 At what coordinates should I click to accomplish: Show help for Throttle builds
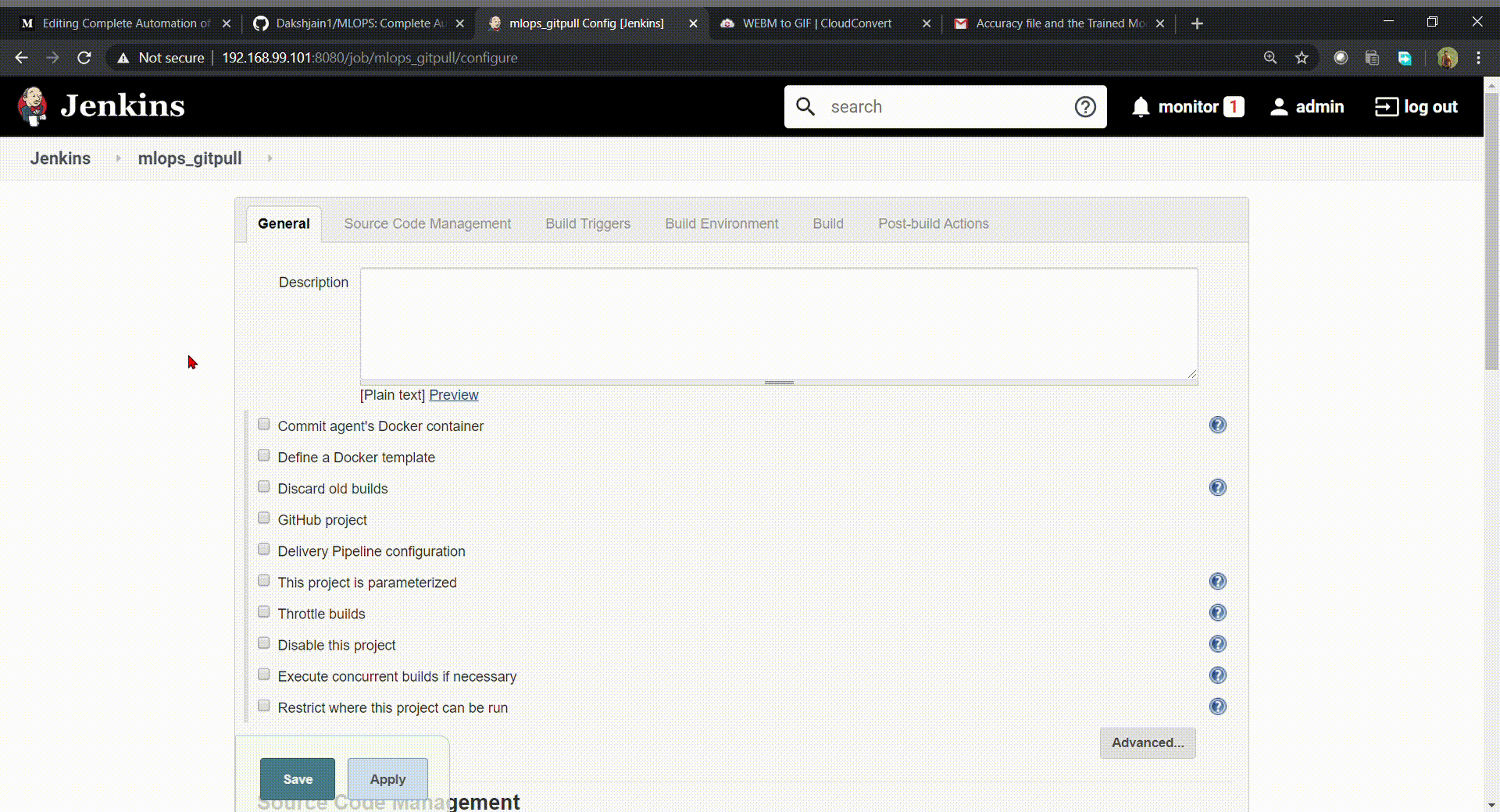pyautogui.click(x=1217, y=612)
